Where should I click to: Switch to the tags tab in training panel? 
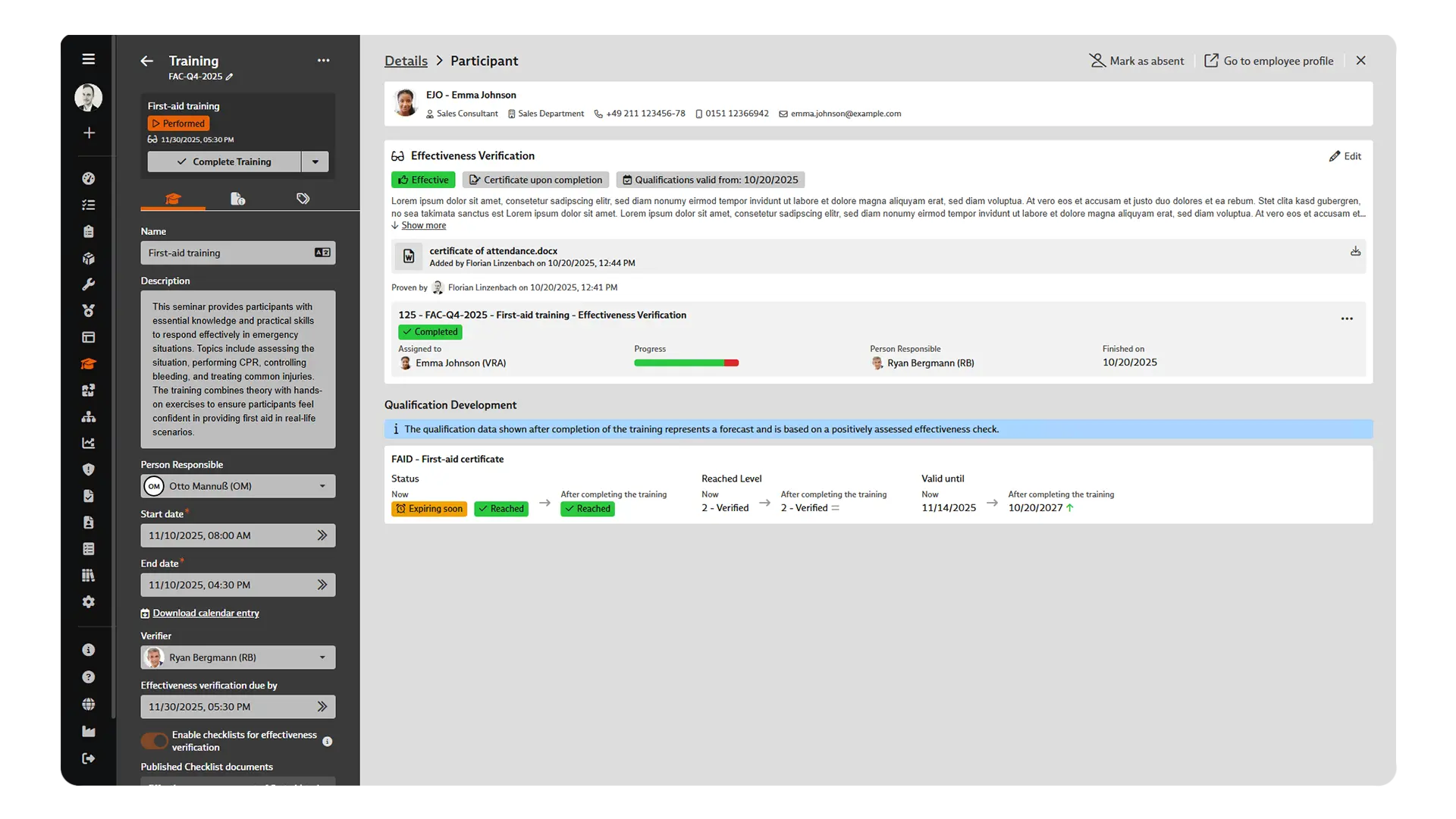303,198
